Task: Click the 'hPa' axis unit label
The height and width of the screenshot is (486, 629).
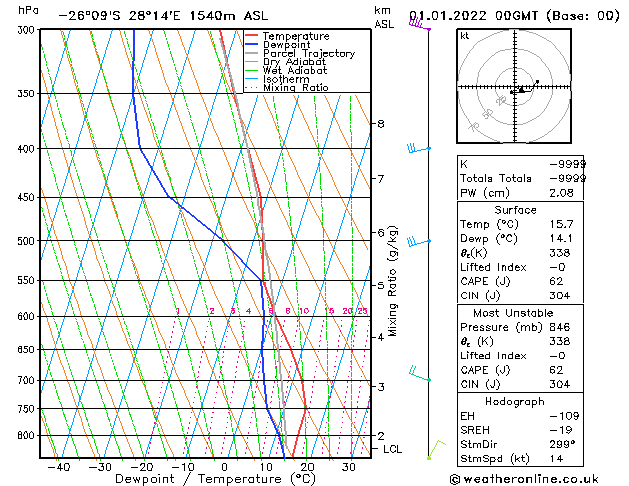Action: (28, 10)
